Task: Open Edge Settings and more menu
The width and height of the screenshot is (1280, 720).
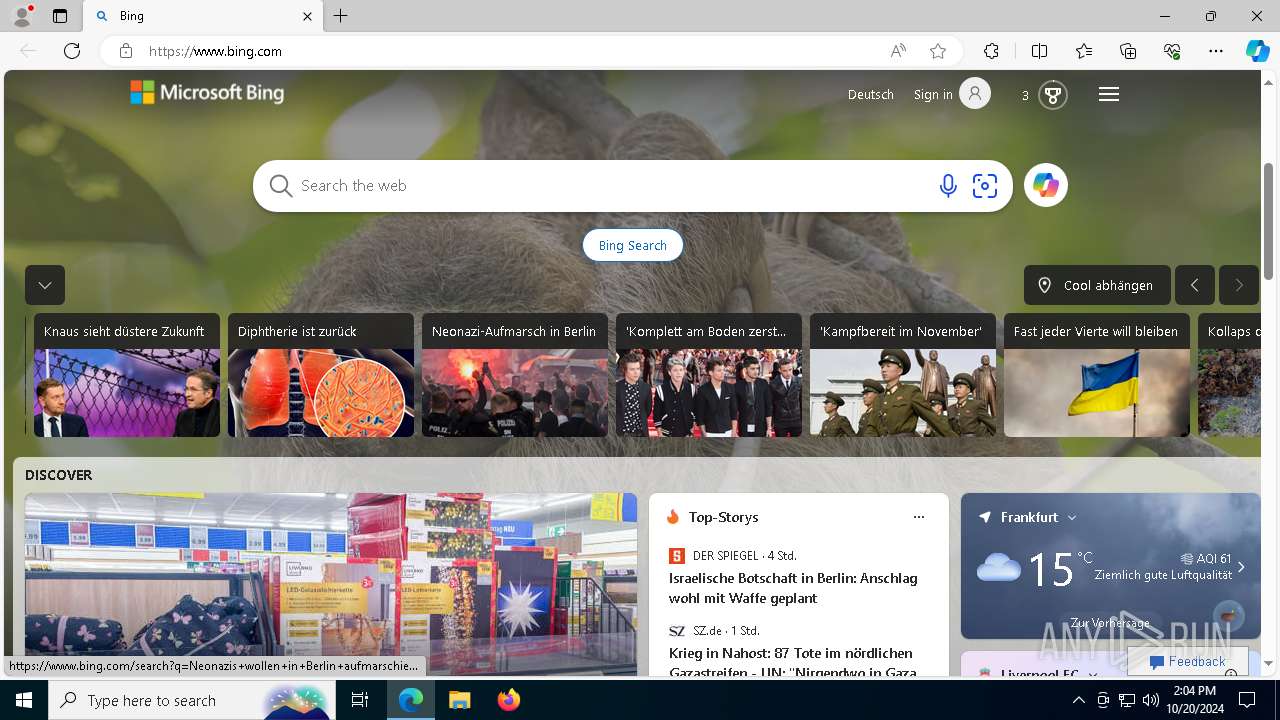Action: coord(1216,51)
